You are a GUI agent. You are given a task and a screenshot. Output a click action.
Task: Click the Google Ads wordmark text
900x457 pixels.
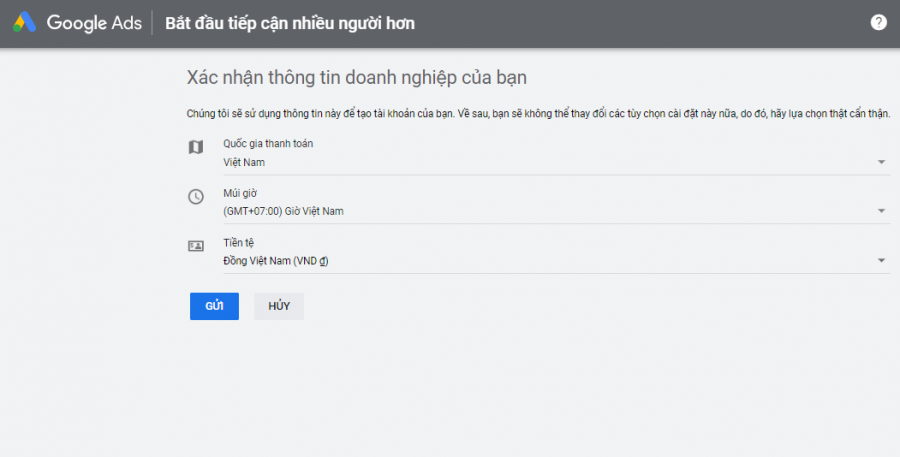(94, 23)
